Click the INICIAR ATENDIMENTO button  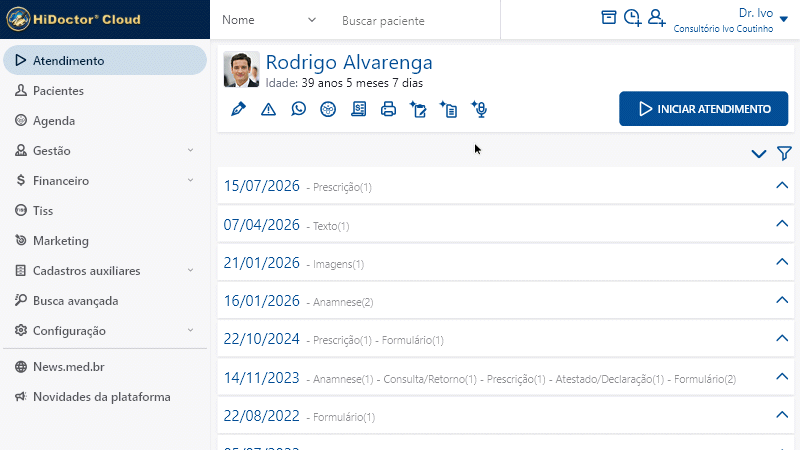[x=704, y=109]
